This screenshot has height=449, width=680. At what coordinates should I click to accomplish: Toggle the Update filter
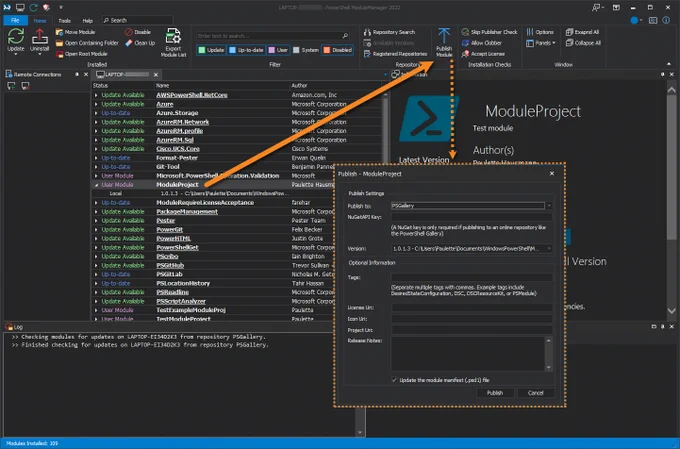(211, 50)
